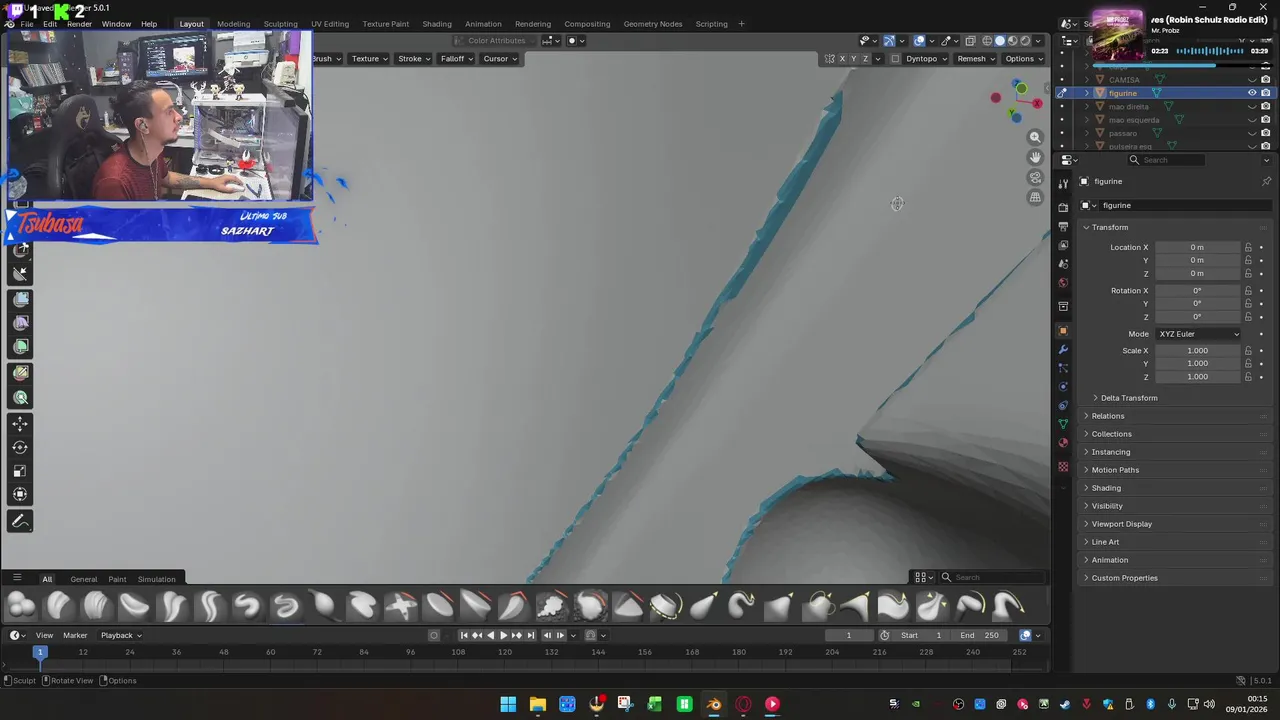Toggle render camera icon for CAMISA
The height and width of the screenshot is (720, 1280).
coord(1266,80)
